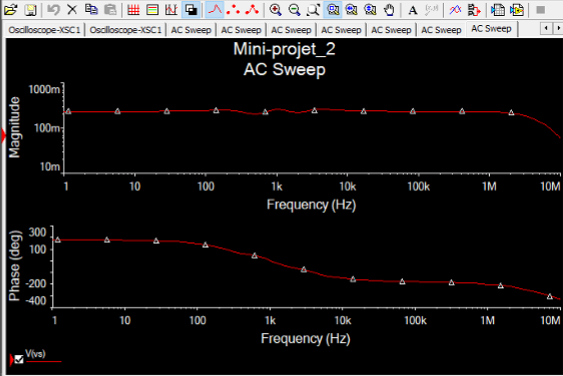Toggle black and white background
The height and width of the screenshot is (376, 563).
[191, 10]
